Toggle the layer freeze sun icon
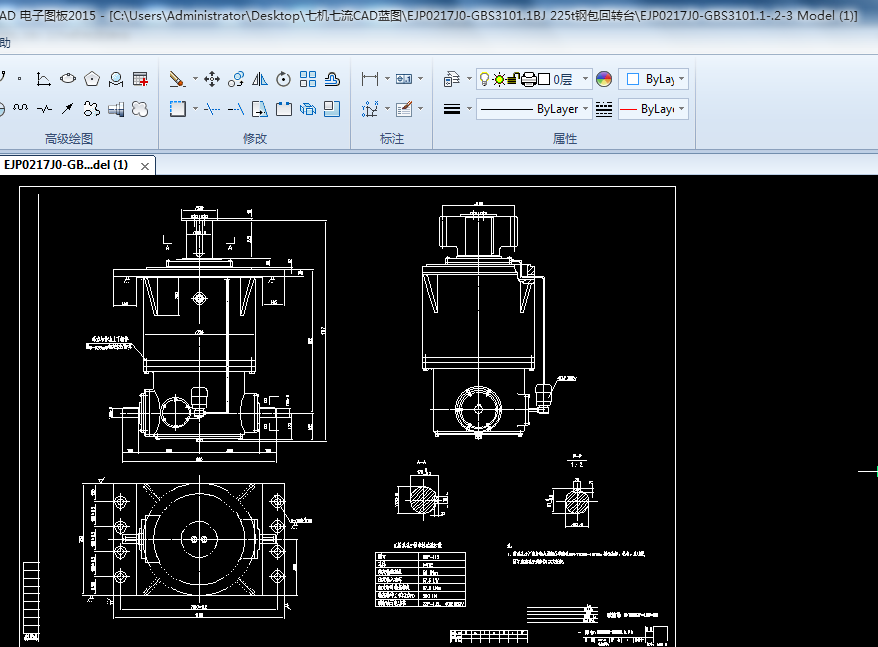The height and width of the screenshot is (647, 878). pos(499,79)
